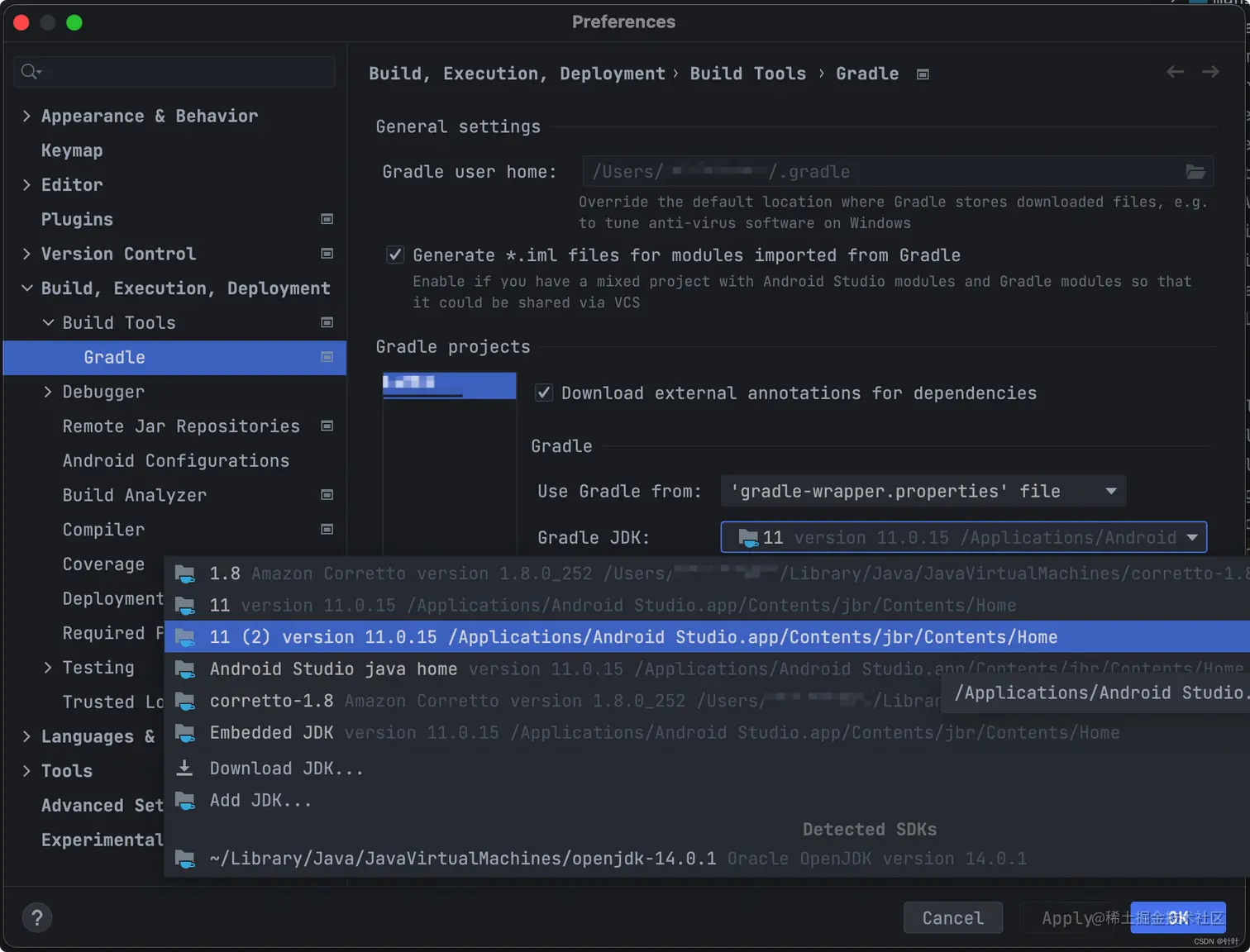Viewport: 1250px width, 952px height.
Task: Open Remote Jar Repositories settings
Action: (x=181, y=426)
